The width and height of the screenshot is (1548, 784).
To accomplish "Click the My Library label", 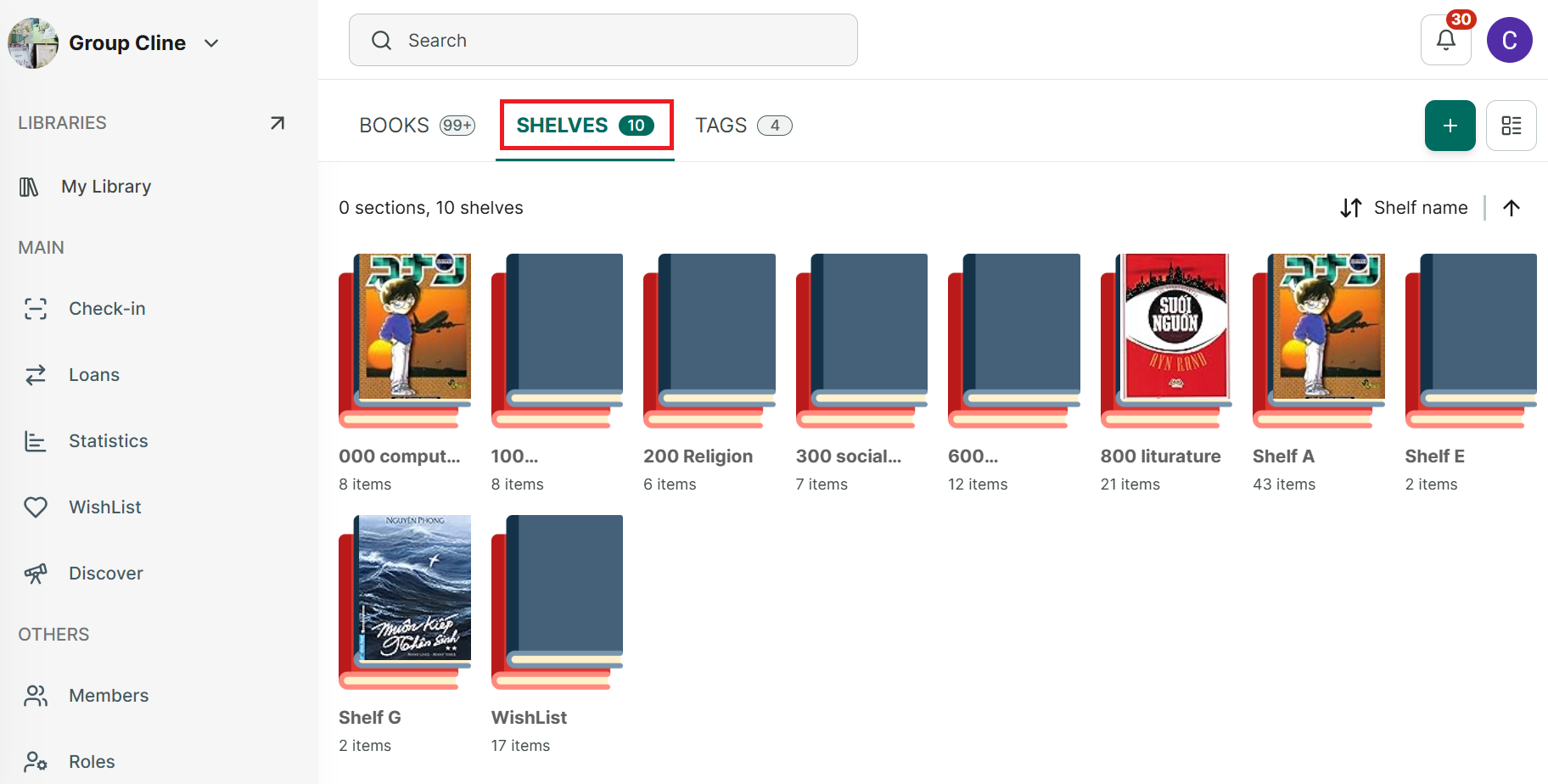I will click(106, 187).
